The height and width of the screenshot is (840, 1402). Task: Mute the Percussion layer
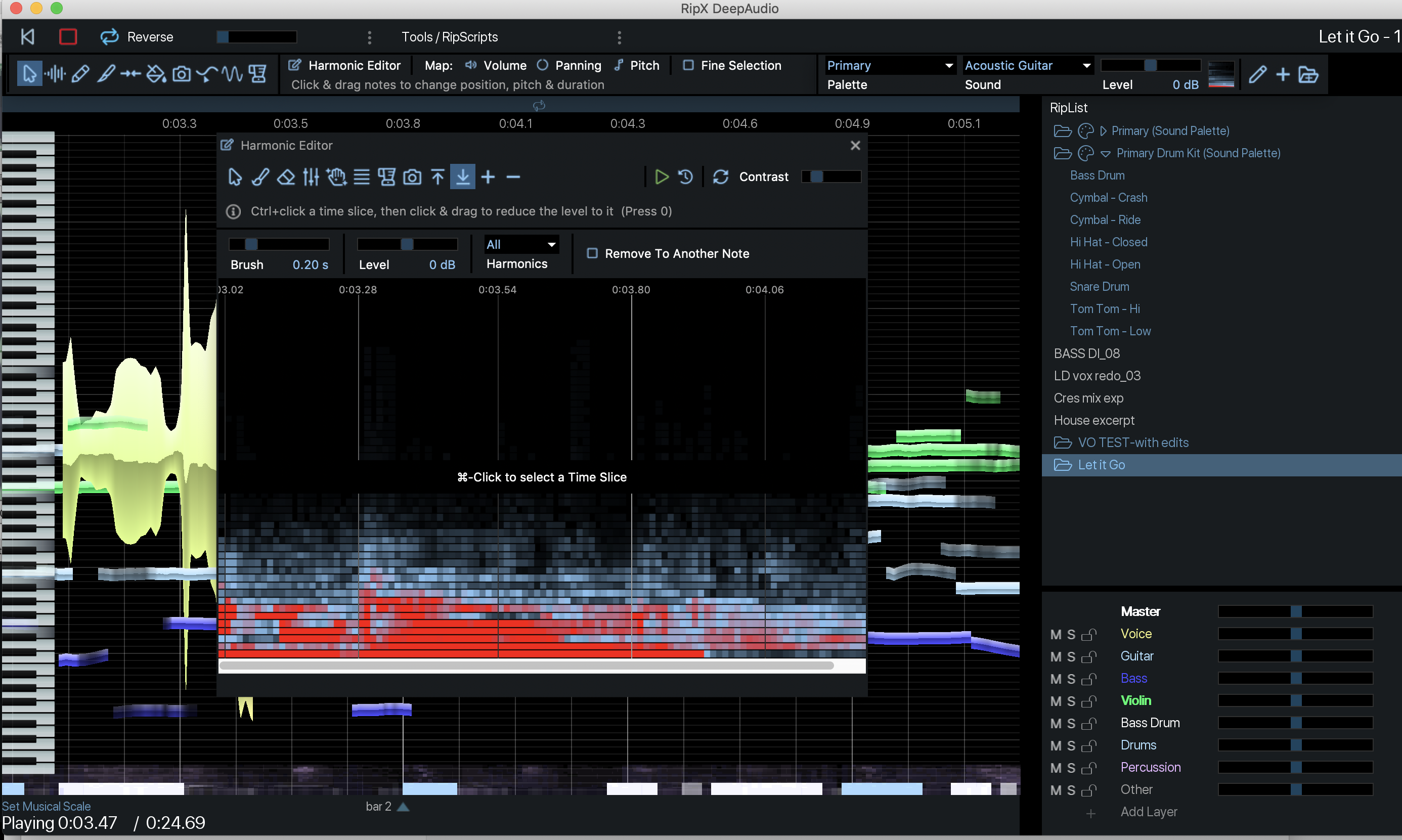coord(1056,768)
